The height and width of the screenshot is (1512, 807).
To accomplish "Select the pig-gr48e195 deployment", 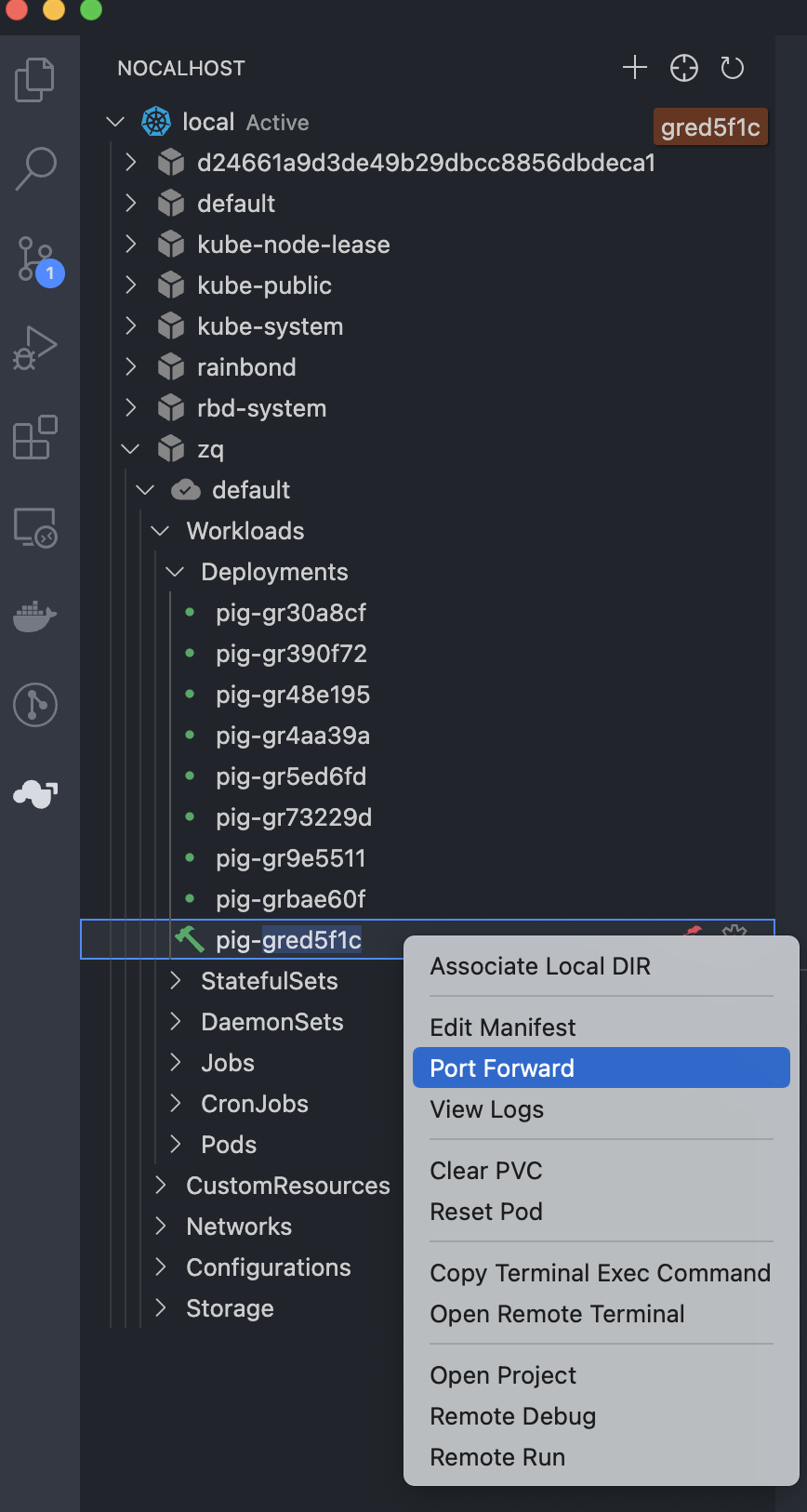I will coord(293,695).
